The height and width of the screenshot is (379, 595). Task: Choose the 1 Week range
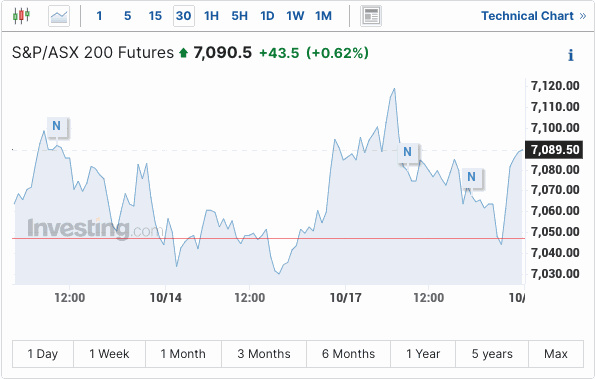click(109, 354)
